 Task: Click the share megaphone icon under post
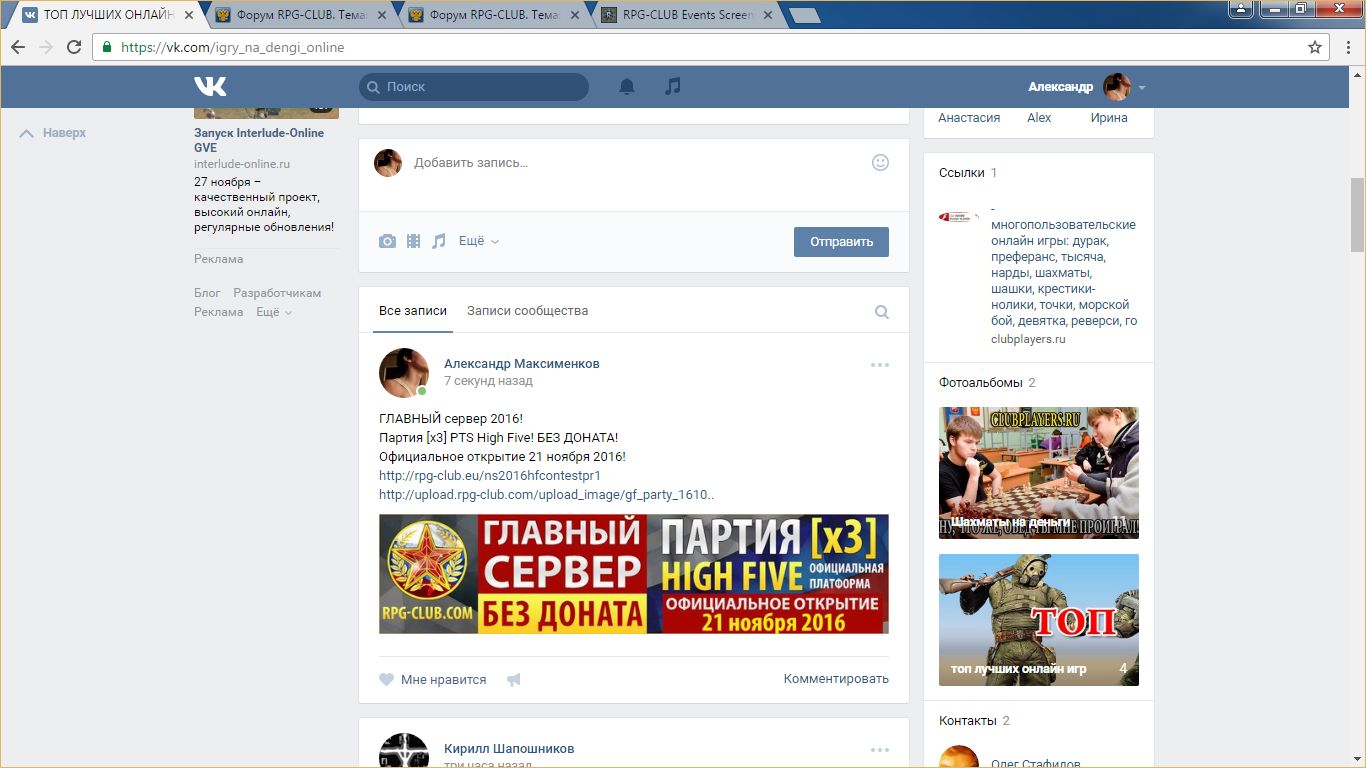(514, 680)
